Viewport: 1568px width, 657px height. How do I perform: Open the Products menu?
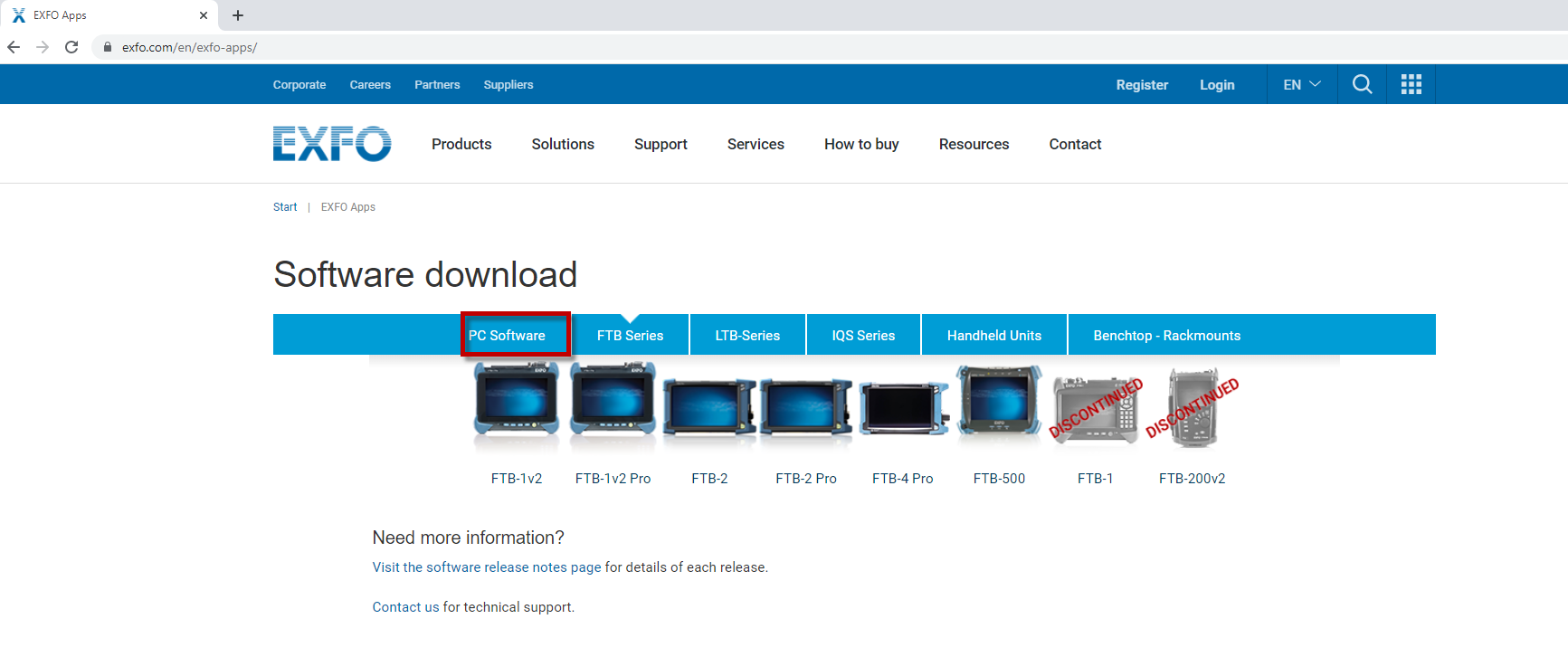pos(461,144)
